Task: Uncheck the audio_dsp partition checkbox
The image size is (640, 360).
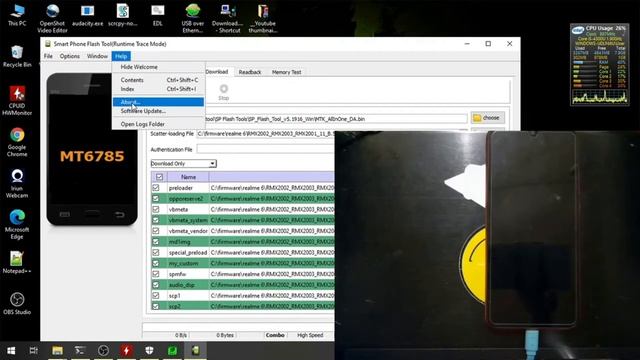Action: [x=156, y=285]
